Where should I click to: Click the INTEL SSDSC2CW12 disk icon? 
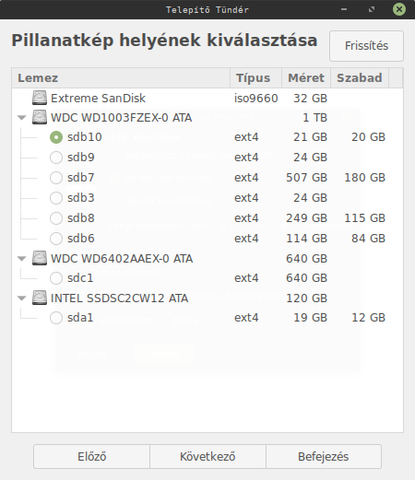pyautogui.click(x=39, y=298)
